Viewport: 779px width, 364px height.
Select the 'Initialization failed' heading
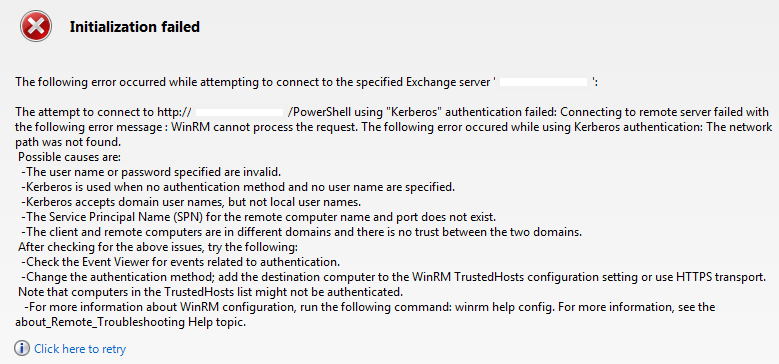click(x=135, y=27)
